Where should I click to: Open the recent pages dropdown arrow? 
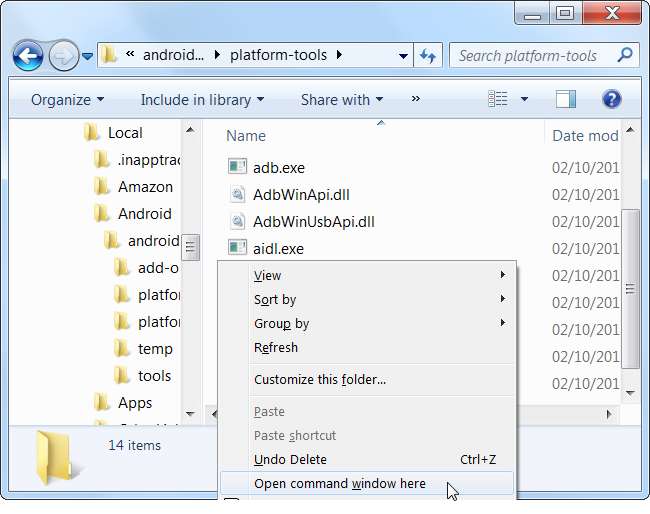click(x=87, y=56)
